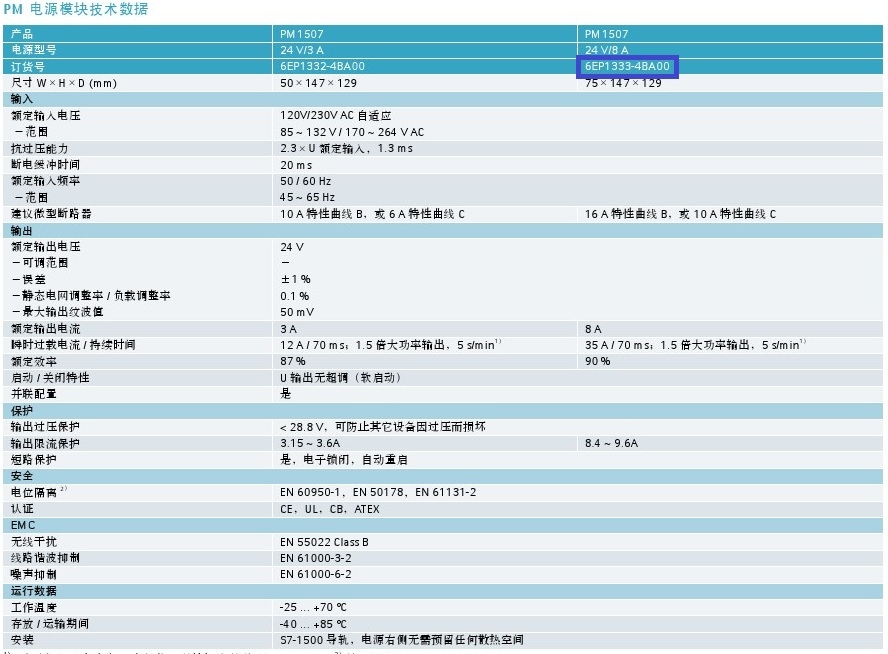Select '10 A 特性曲线 B，或 6 A 特性曲线 C'
The height and width of the screenshot is (654, 888).
[x=372, y=214]
